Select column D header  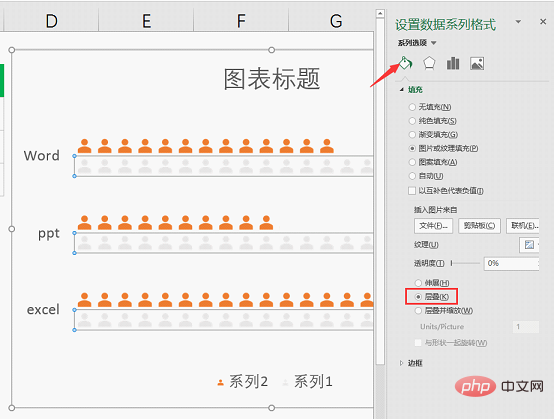pyautogui.click(x=51, y=21)
